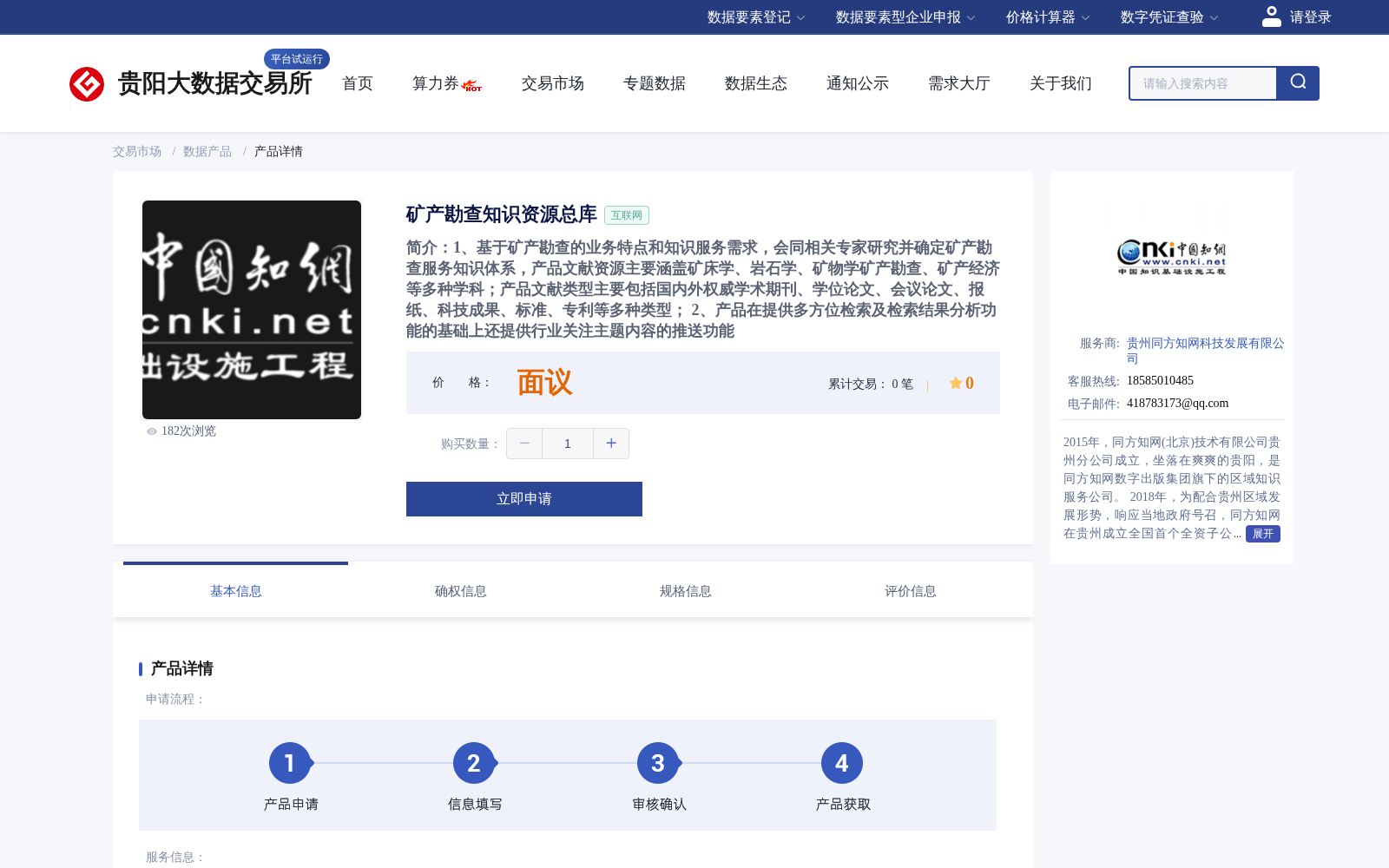The height and width of the screenshot is (868, 1389).
Task: Click the orange star favorite icon
Action: pyautogui.click(x=955, y=383)
